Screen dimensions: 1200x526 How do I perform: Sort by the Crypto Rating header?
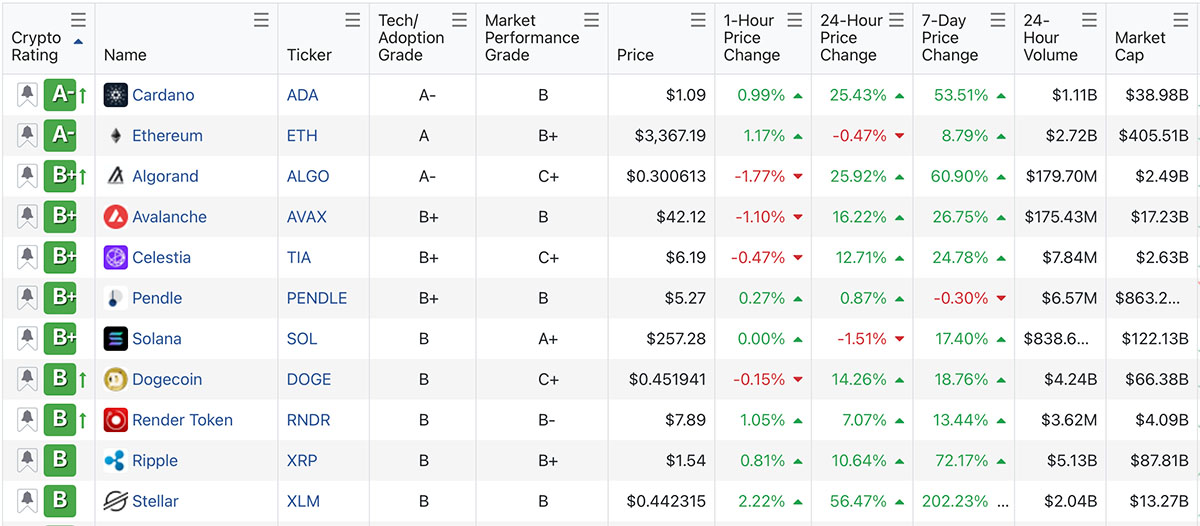click(x=36, y=46)
